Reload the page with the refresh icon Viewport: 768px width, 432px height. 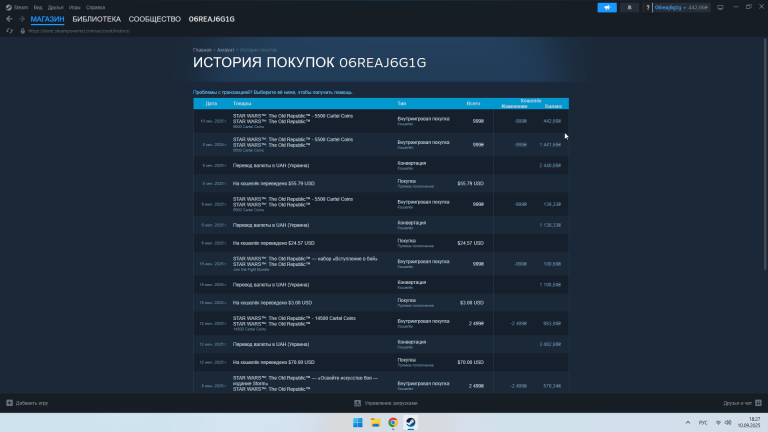(9, 31)
